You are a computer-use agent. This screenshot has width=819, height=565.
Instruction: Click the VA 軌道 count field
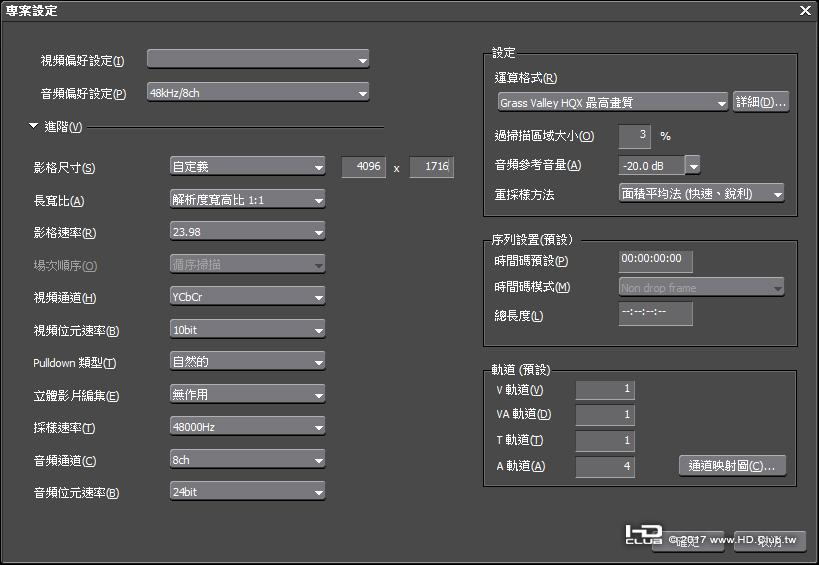coord(605,415)
